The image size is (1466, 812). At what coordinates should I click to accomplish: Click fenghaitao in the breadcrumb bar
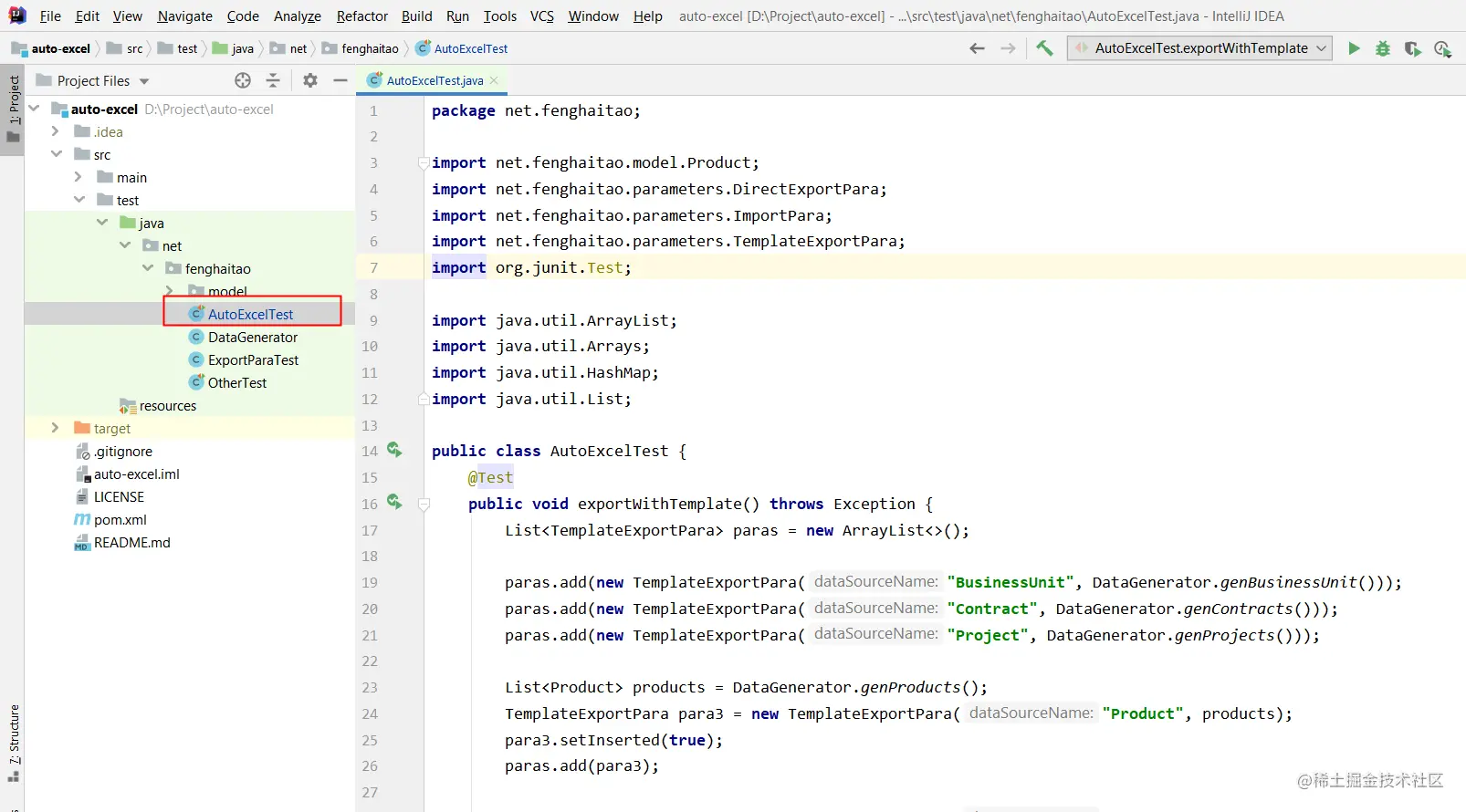(361, 48)
